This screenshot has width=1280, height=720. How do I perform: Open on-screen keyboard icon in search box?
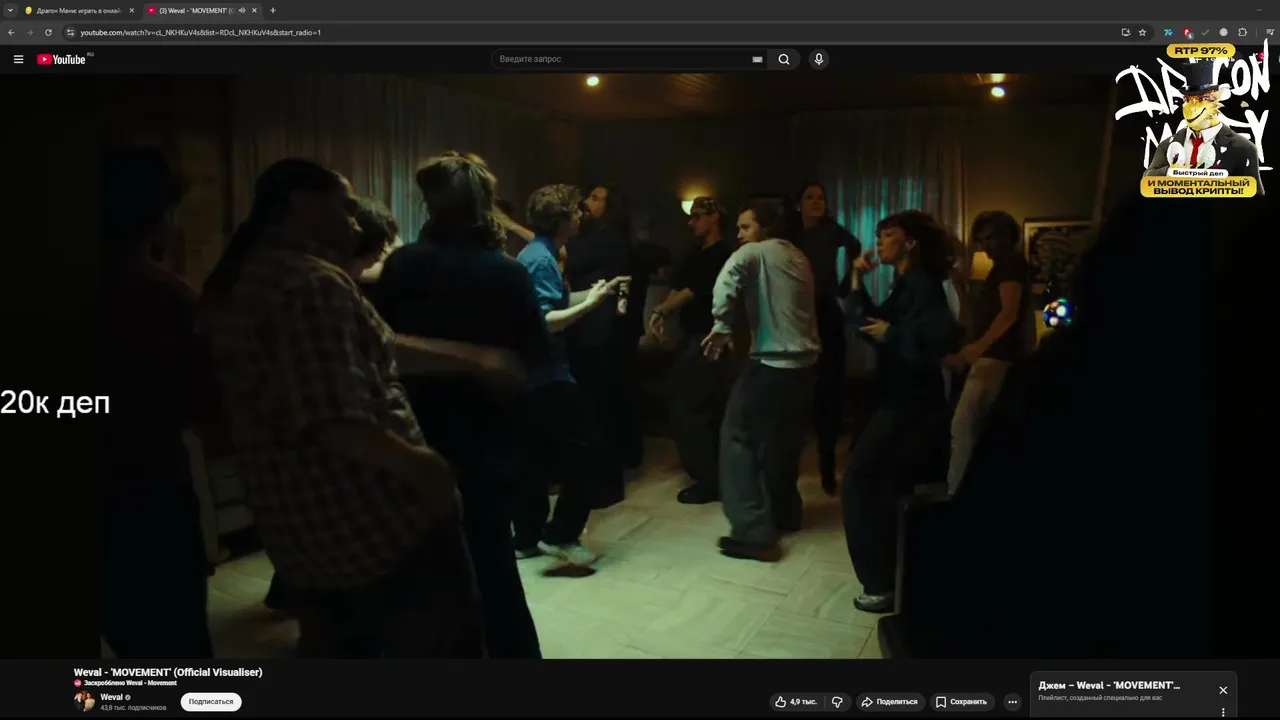pyautogui.click(x=758, y=59)
